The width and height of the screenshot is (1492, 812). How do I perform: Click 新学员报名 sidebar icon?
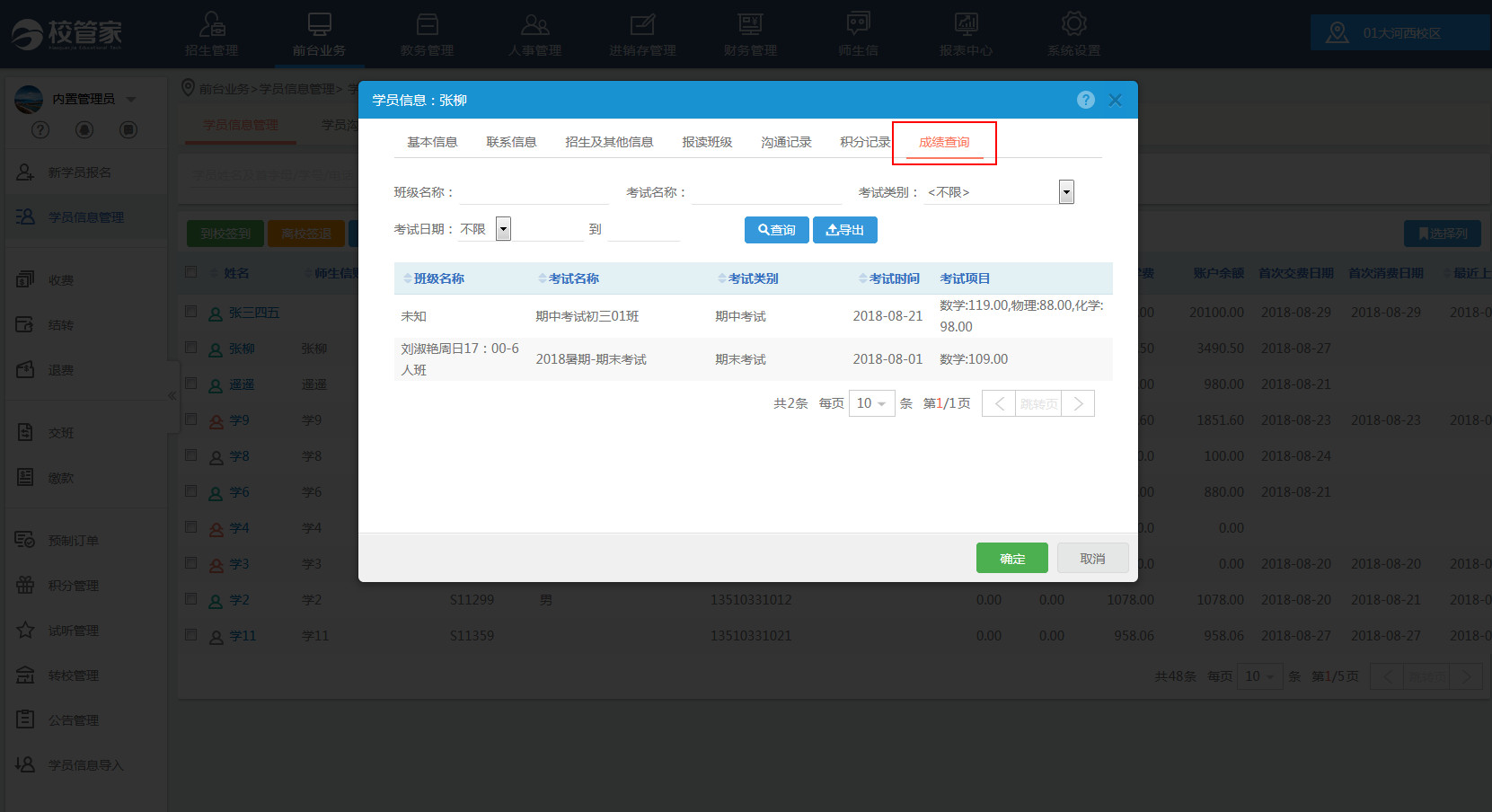pos(26,172)
